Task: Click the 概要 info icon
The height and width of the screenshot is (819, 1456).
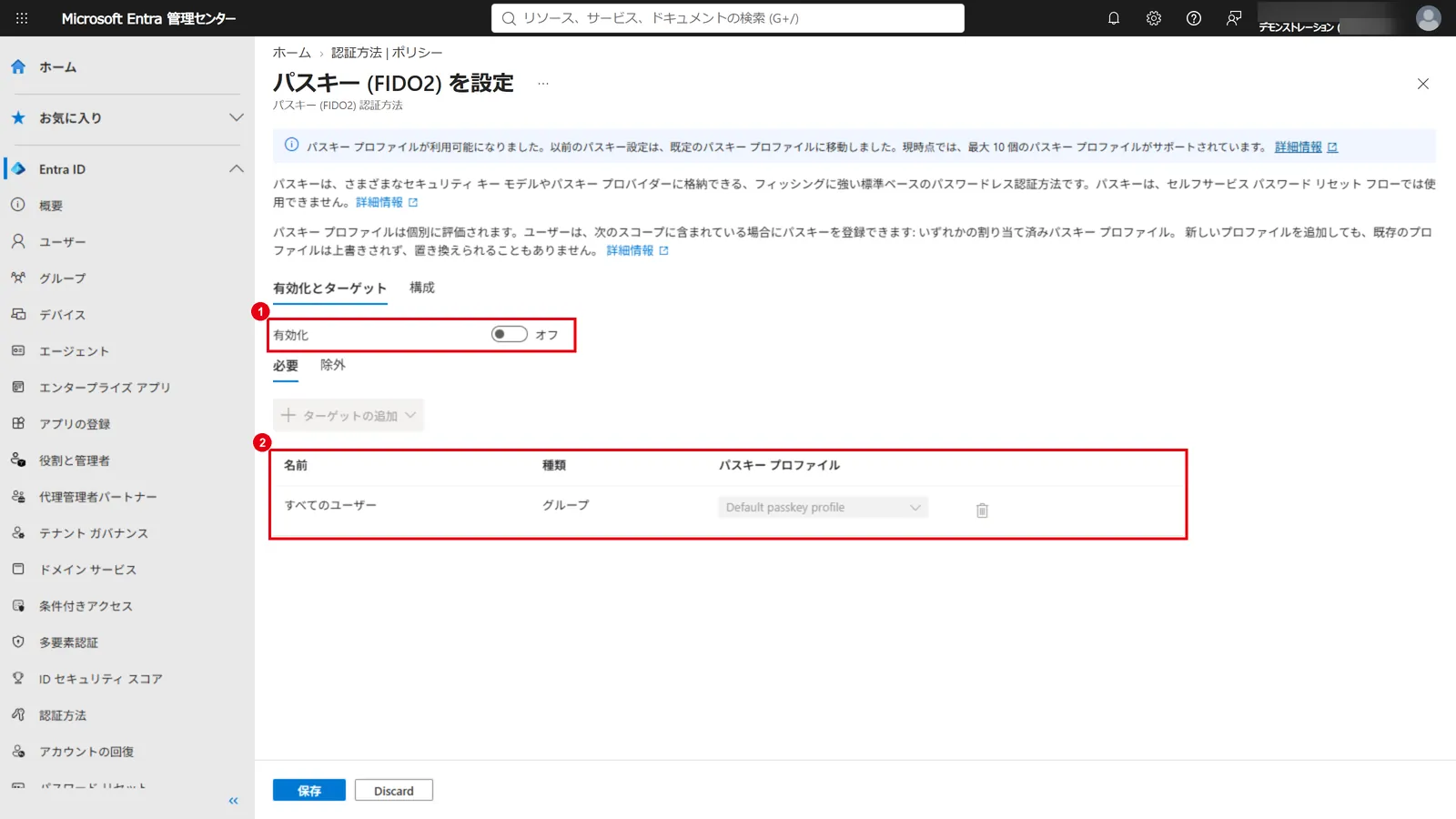Action: tap(18, 205)
